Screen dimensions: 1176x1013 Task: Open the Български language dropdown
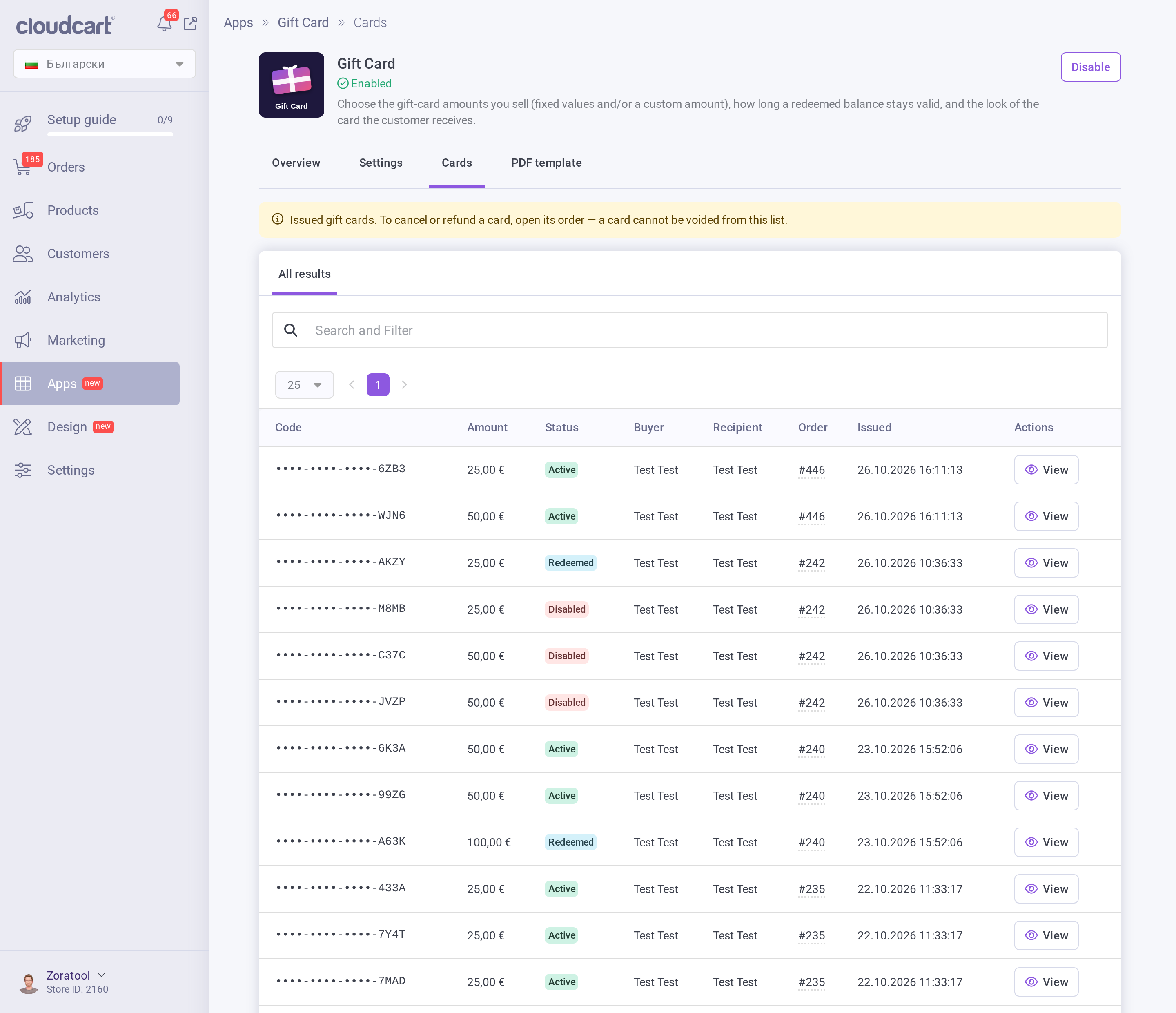(105, 64)
